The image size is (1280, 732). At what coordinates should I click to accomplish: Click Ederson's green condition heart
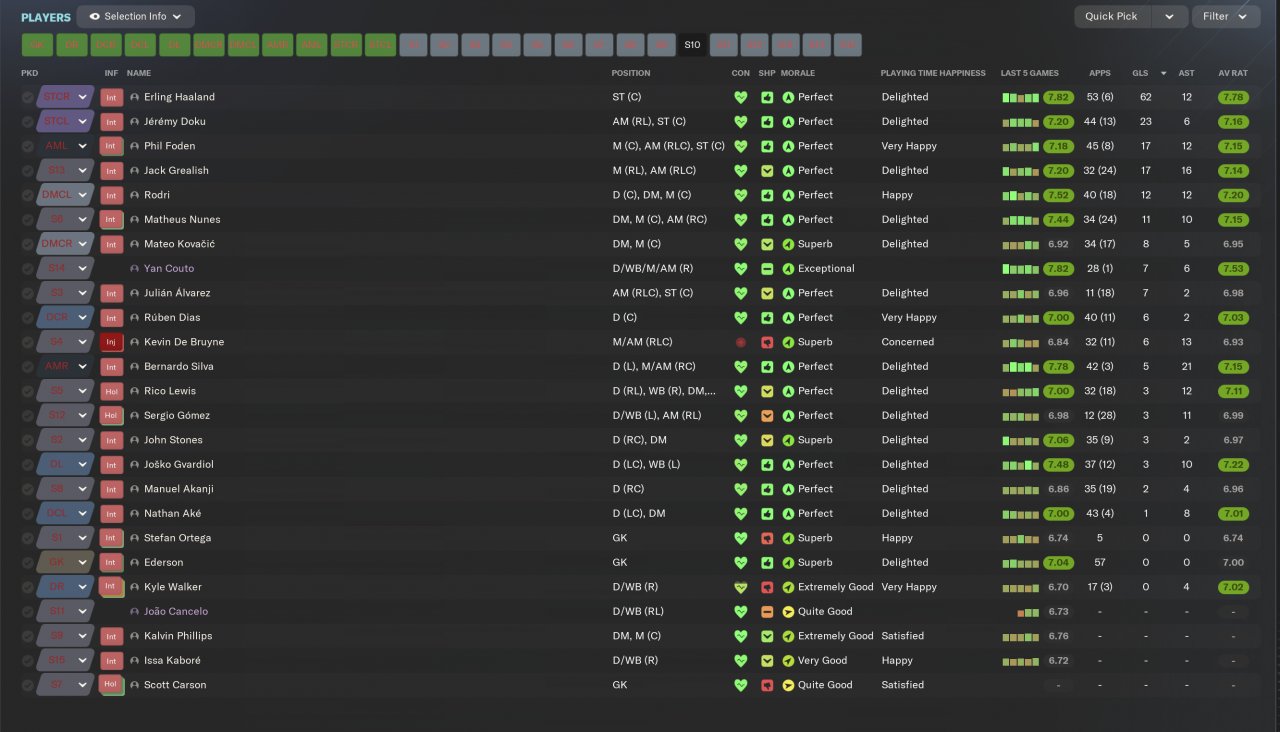click(741, 563)
